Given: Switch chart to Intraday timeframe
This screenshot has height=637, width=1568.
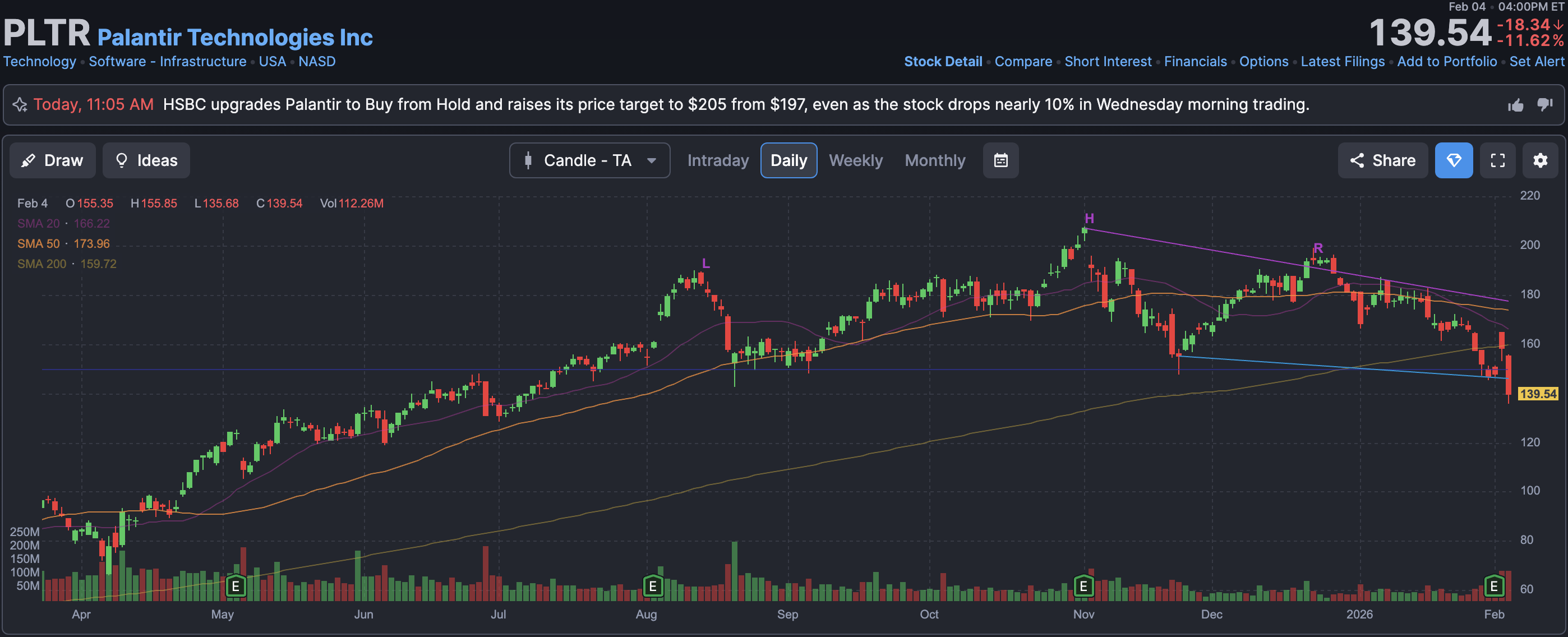Looking at the screenshot, I should [x=718, y=160].
